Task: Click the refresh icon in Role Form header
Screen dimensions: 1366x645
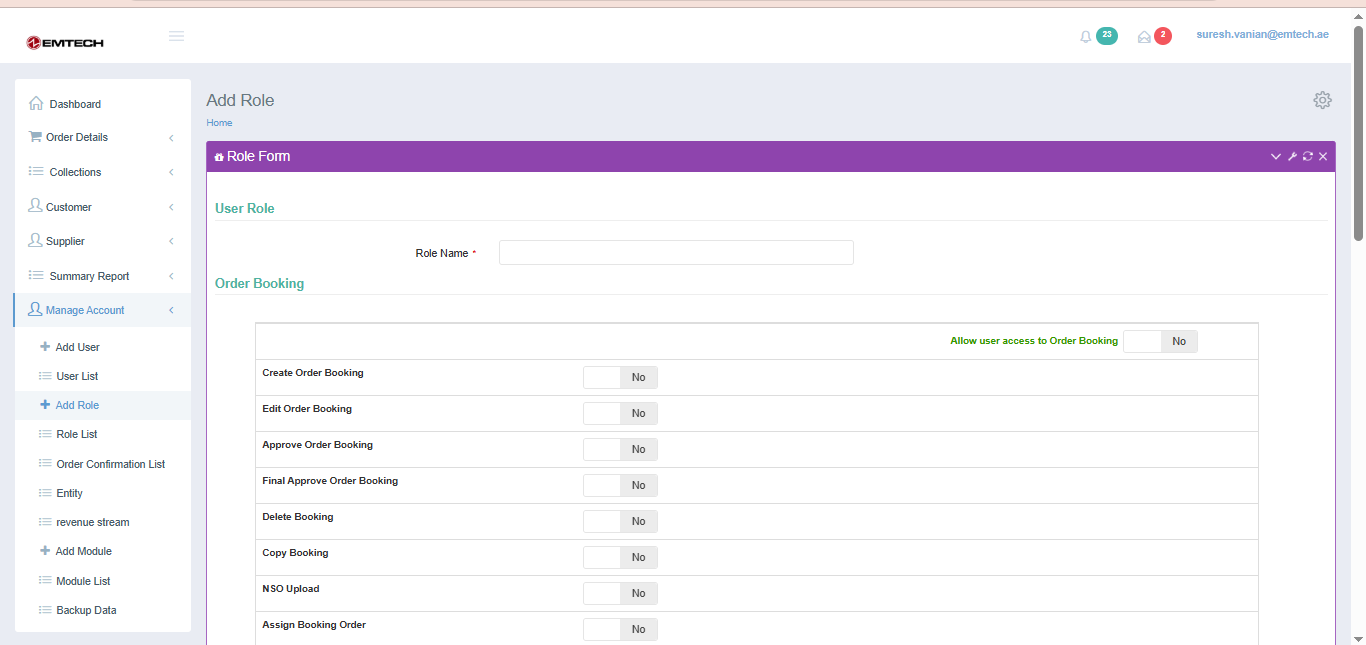Action: coord(1307,157)
